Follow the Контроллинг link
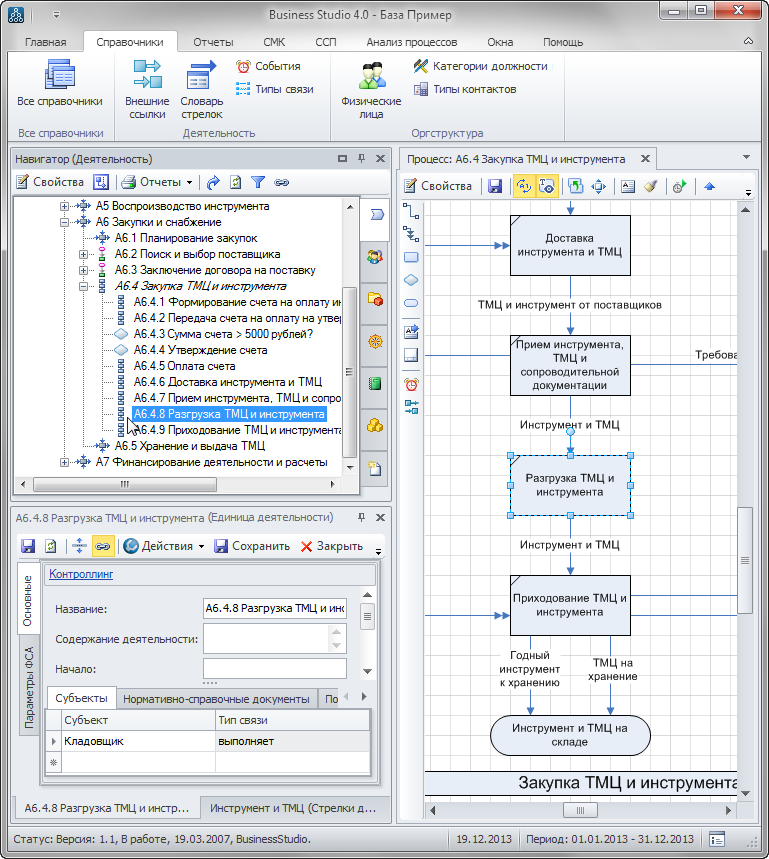769x859 pixels. 81,574
